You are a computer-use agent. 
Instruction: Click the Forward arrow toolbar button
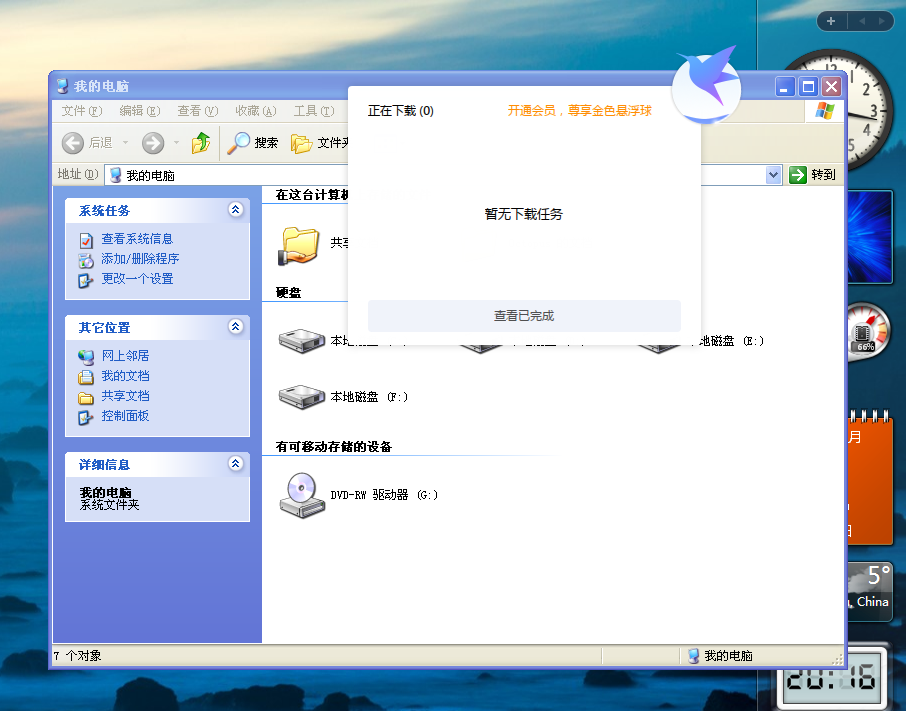pyautogui.click(x=153, y=143)
